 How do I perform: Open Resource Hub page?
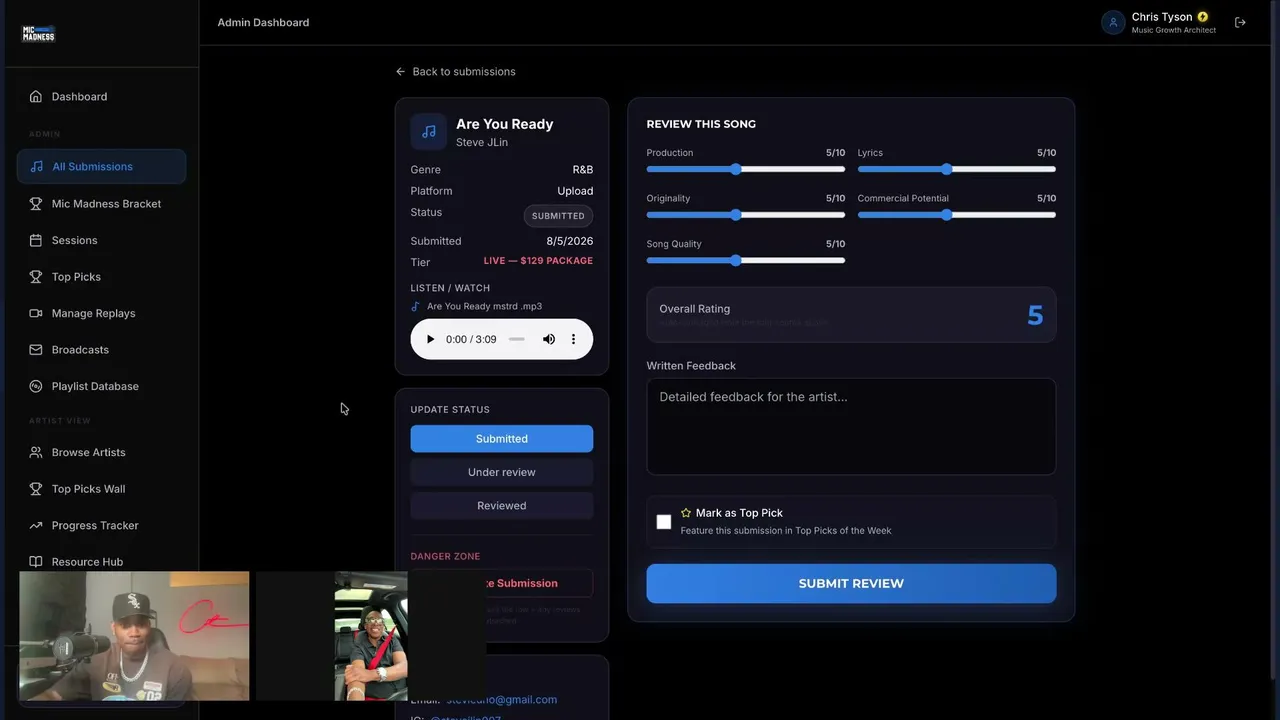[x=101, y=562]
